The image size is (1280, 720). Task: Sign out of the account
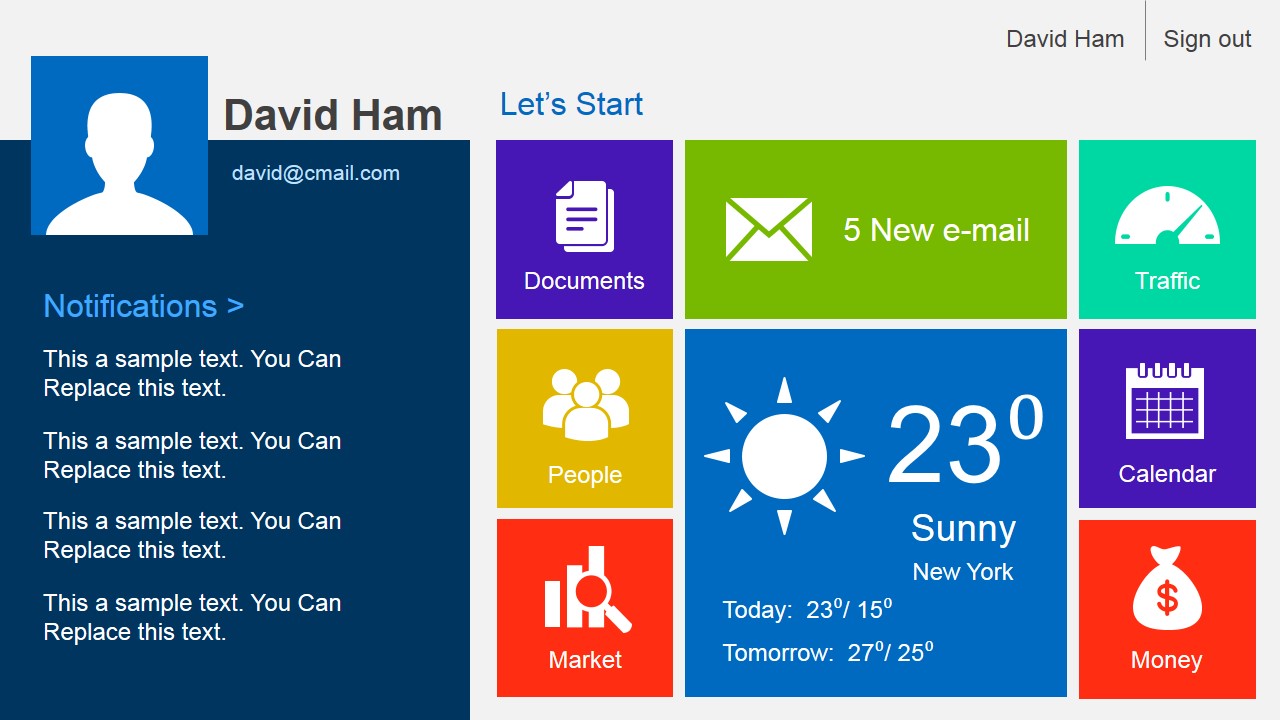point(1207,39)
